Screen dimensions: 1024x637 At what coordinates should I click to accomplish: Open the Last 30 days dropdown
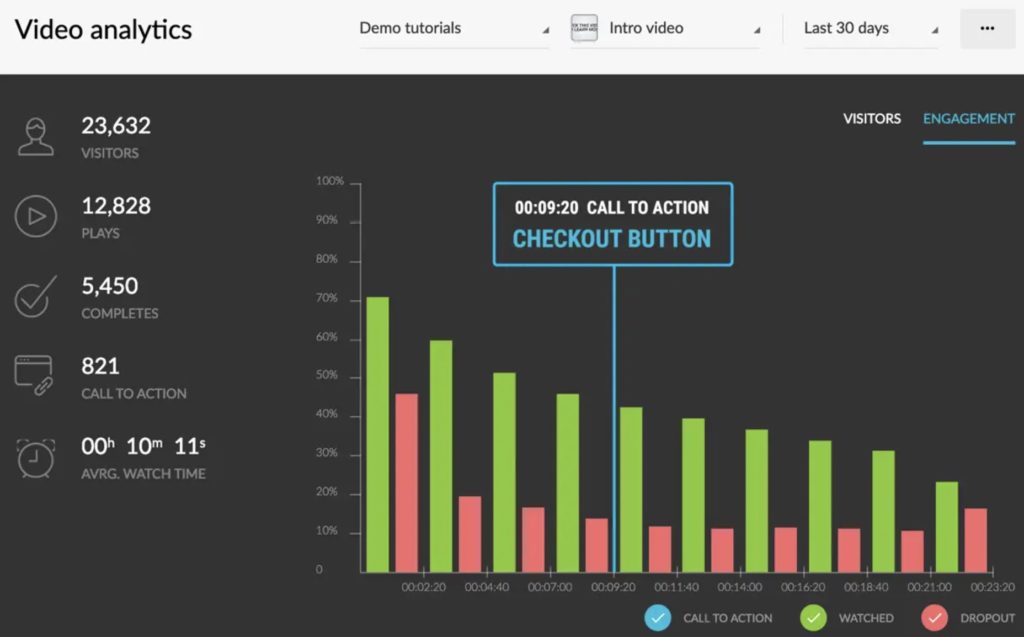pyautogui.click(x=871, y=29)
